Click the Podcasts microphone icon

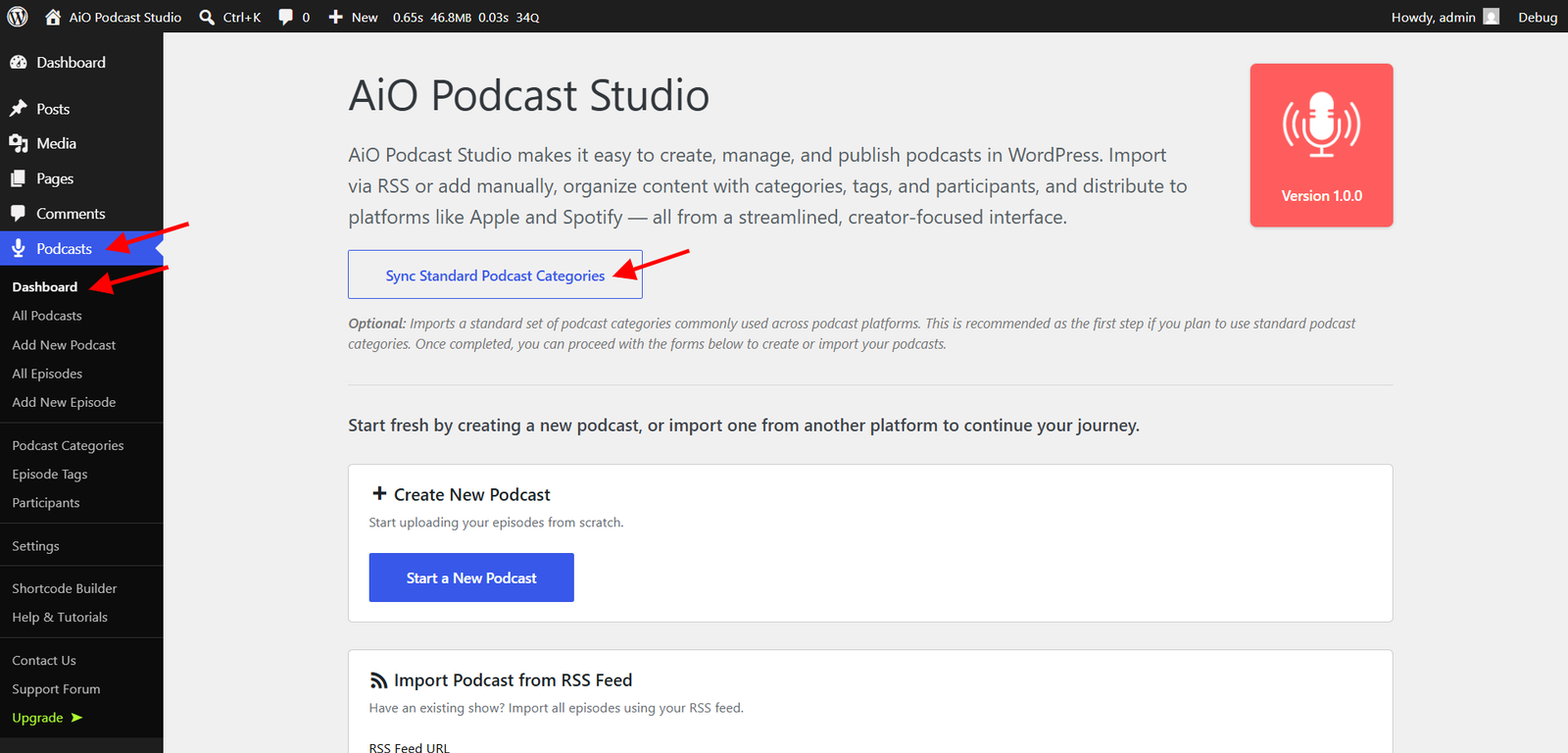(19, 249)
